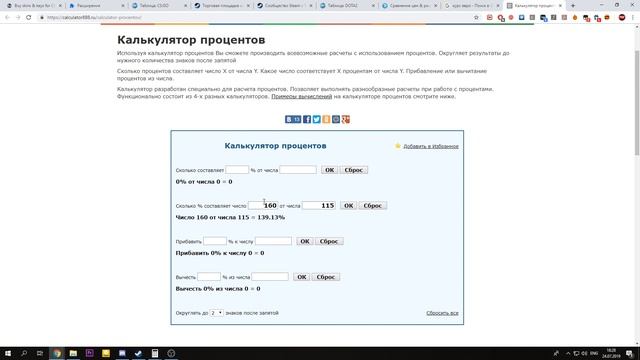Screen dimensions: 640x360
Task: Click the field containing 160
Action: coord(263,205)
